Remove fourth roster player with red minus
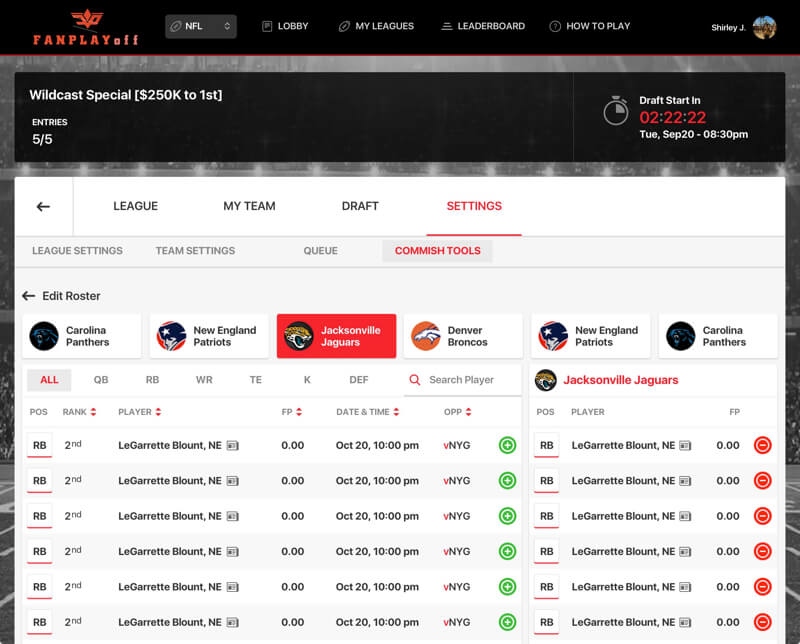 [x=762, y=551]
